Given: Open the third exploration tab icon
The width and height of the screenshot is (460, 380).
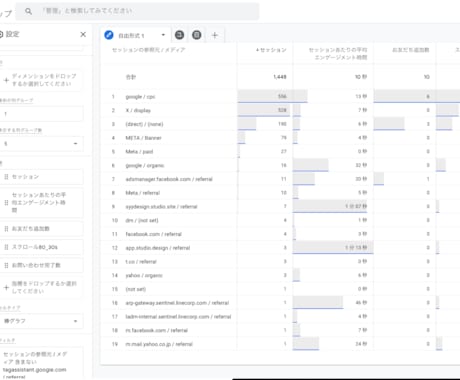Looking at the screenshot, I should [x=197, y=35].
